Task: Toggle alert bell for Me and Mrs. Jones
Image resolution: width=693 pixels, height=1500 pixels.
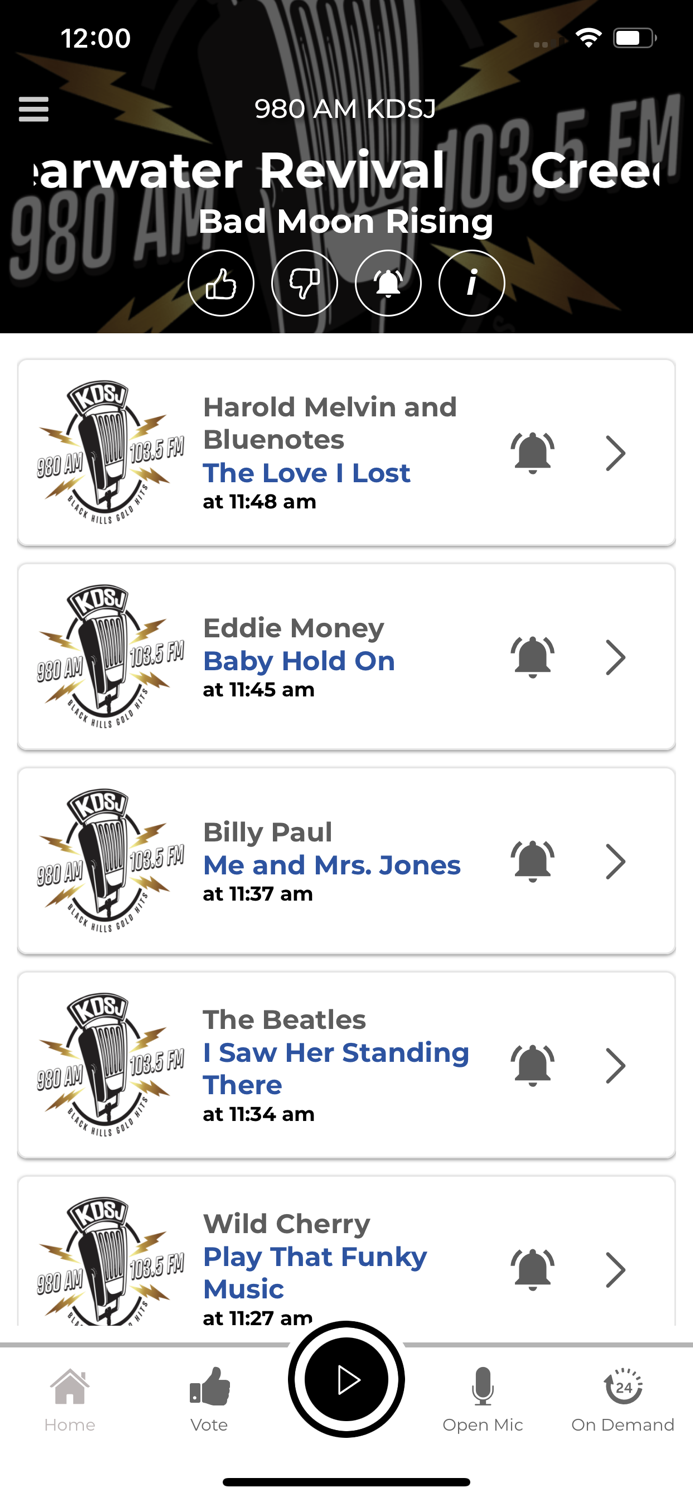Action: click(x=532, y=862)
